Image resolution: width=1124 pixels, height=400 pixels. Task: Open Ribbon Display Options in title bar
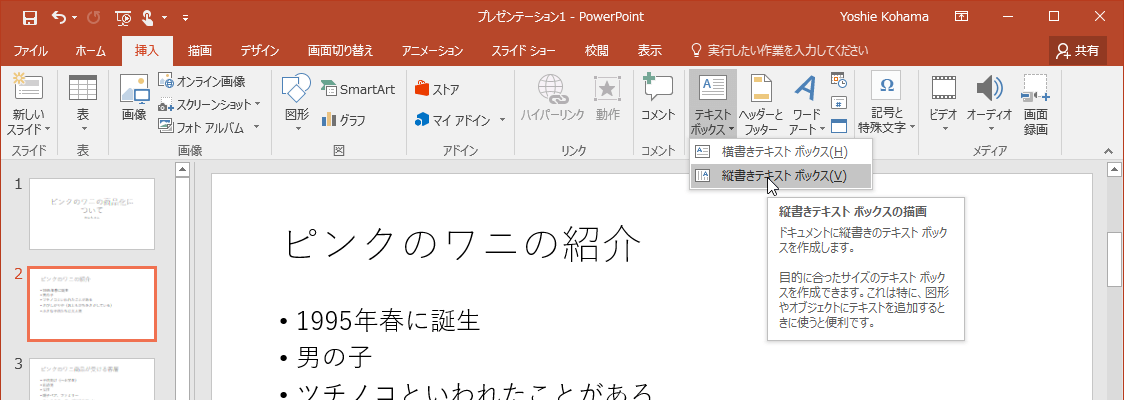coord(961,16)
